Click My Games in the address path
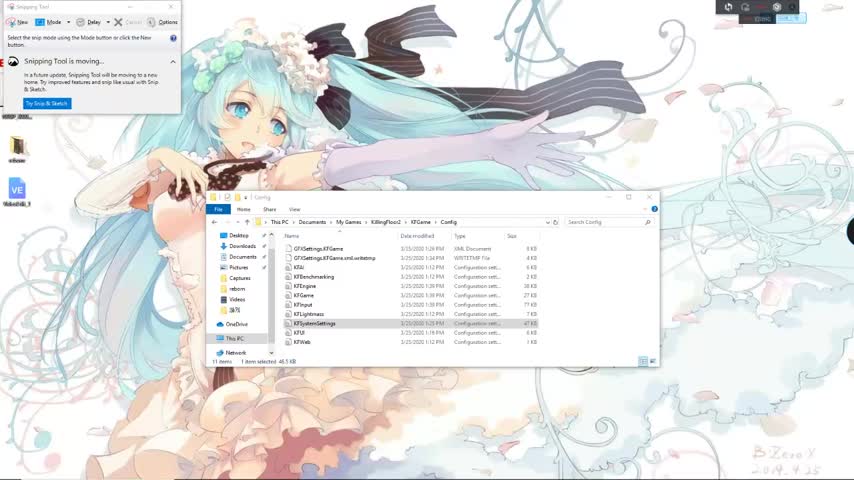This screenshot has width=854, height=480. (349, 222)
